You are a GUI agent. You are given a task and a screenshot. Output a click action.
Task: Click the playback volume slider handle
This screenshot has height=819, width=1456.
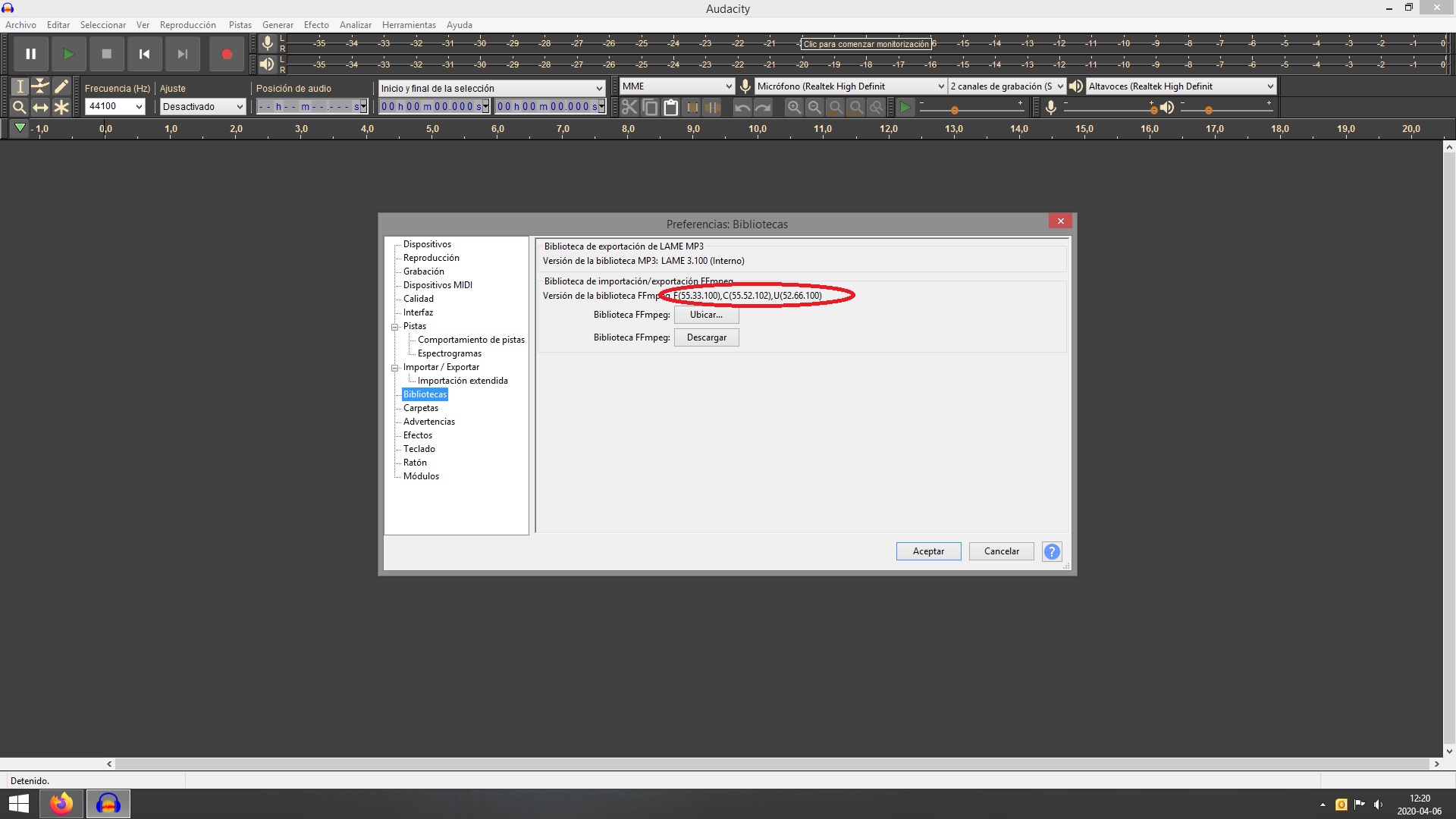tap(1209, 111)
